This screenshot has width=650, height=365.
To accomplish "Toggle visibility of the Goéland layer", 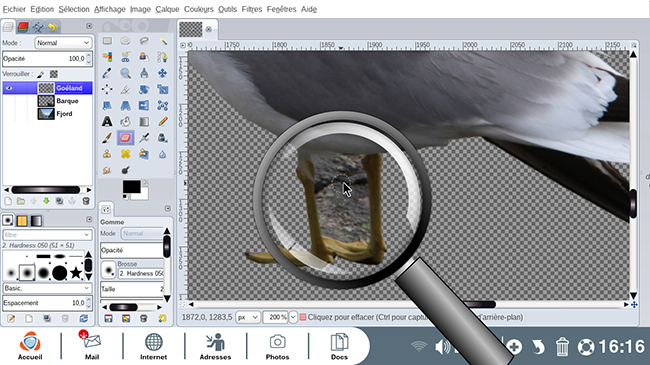I will [x=9, y=88].
